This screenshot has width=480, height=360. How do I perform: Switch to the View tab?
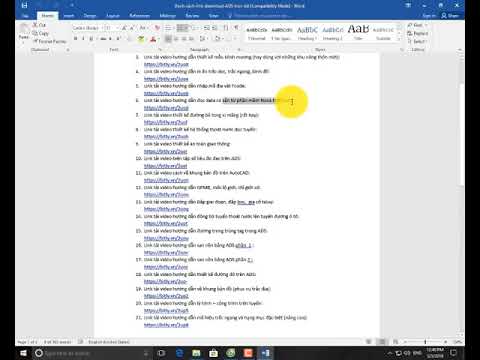(214, 16)
